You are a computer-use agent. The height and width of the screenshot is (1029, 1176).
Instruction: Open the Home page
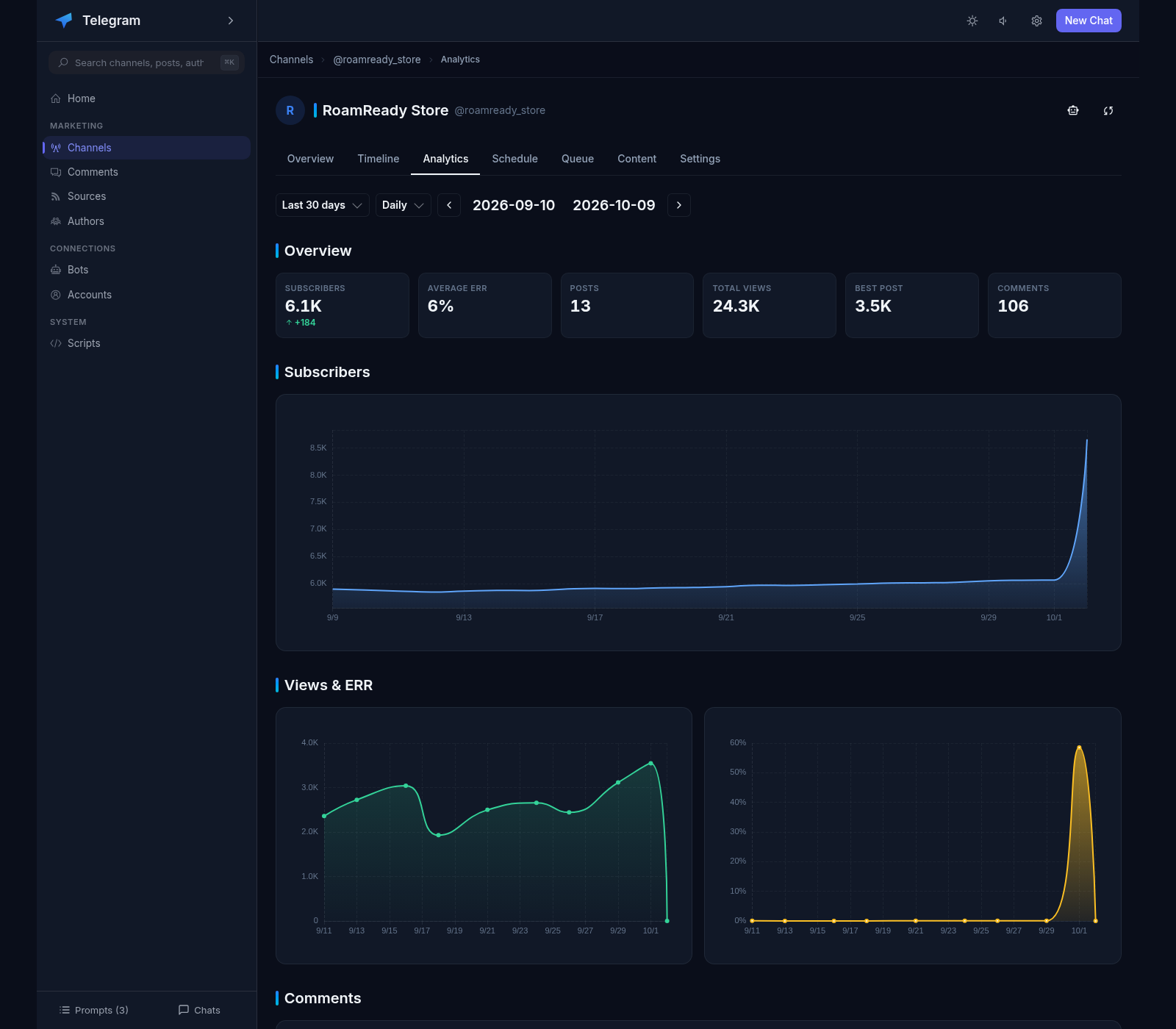coord(146,98)
